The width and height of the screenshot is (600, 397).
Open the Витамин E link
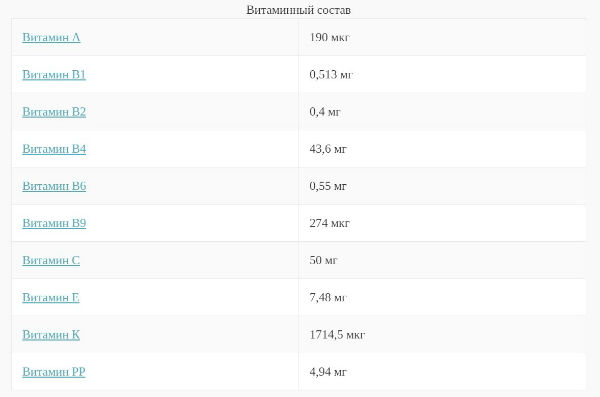(x=51, y=297)
